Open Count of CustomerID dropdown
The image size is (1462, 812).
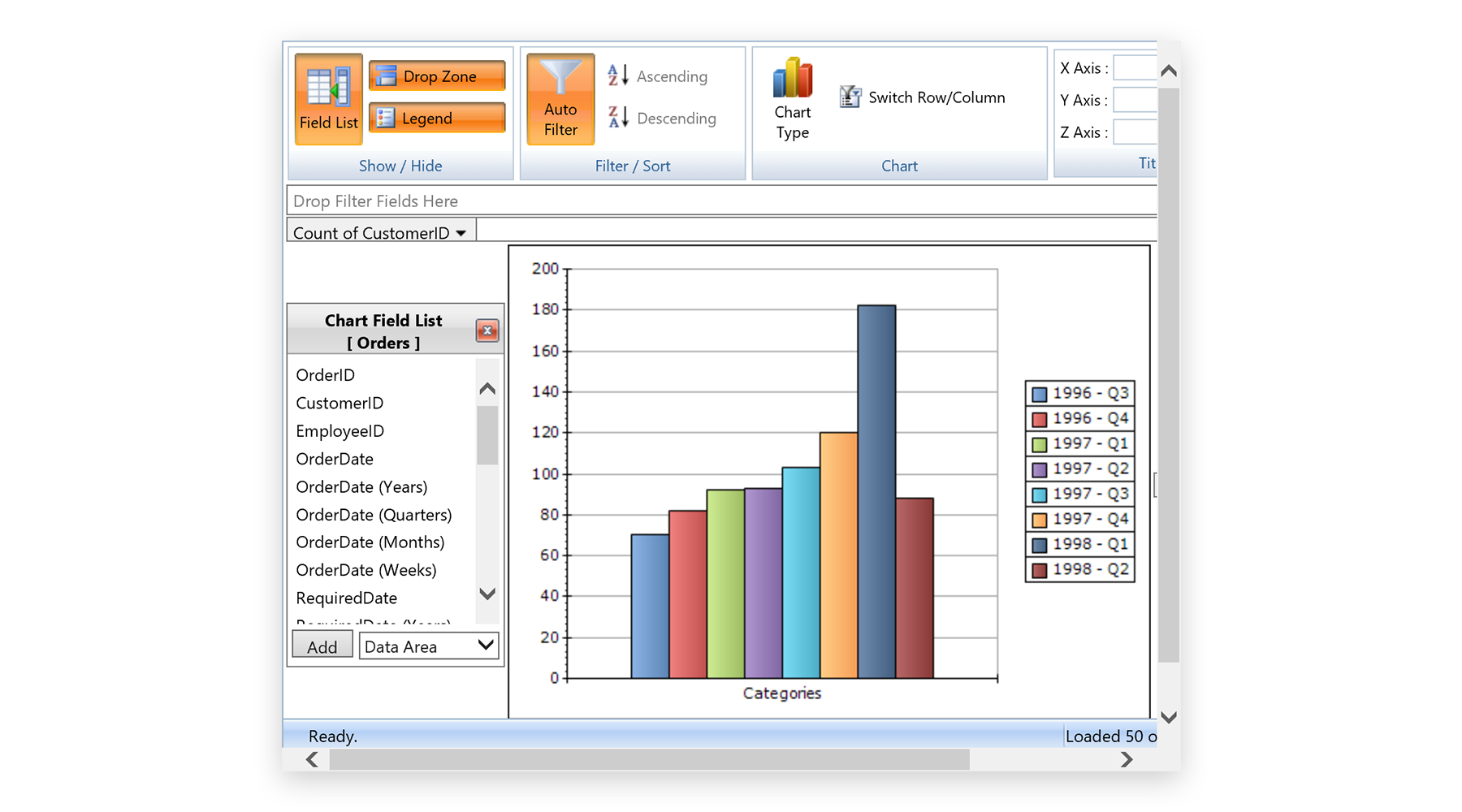pos(461,233)
